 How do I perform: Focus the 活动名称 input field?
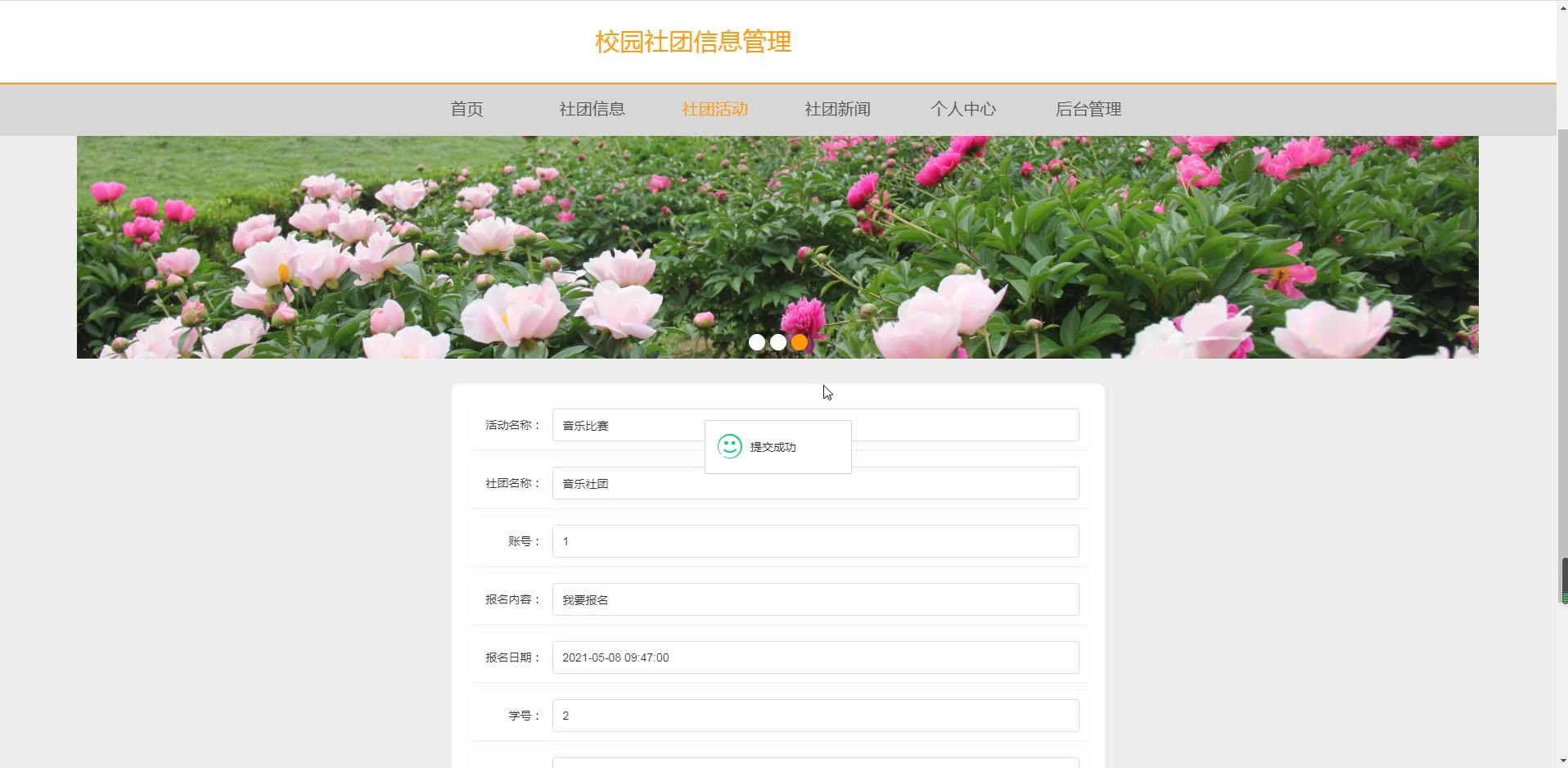[x=815, y=425]
